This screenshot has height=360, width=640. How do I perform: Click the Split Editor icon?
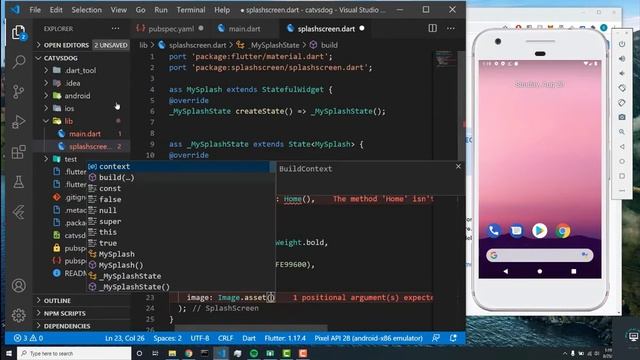click(x=432, y=28)
